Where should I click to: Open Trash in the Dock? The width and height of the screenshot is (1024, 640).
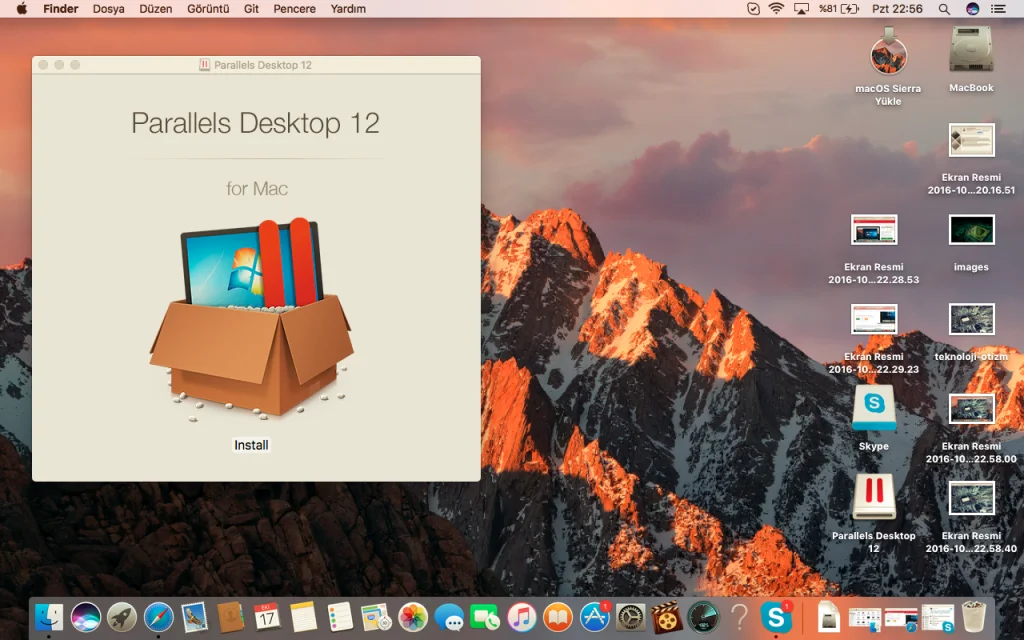[974, 617]
